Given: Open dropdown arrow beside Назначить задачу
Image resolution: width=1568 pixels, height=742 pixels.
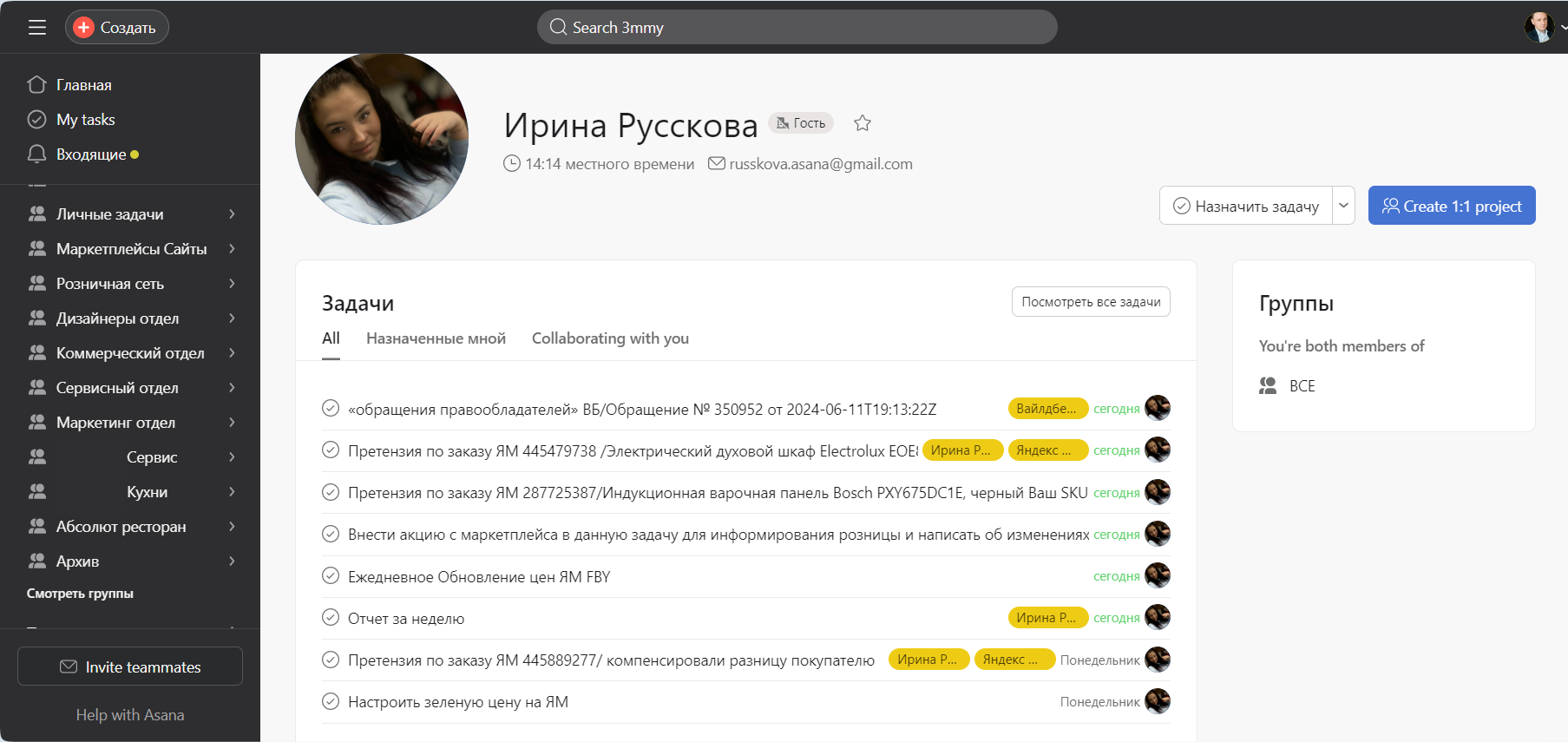Looking at the screenshot, I should [1343, 206].
